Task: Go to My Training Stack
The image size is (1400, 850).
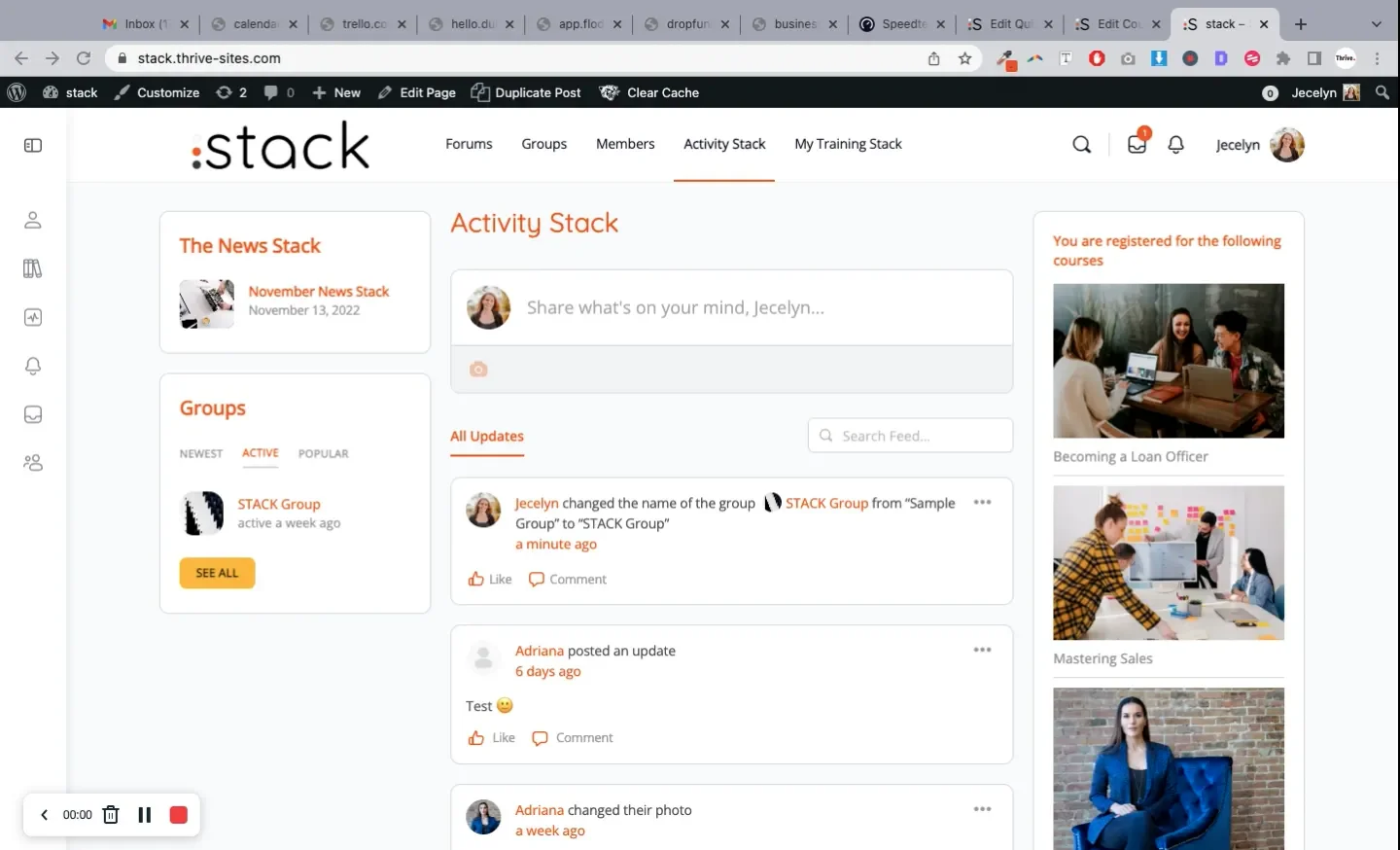Action: pos(848,144)
